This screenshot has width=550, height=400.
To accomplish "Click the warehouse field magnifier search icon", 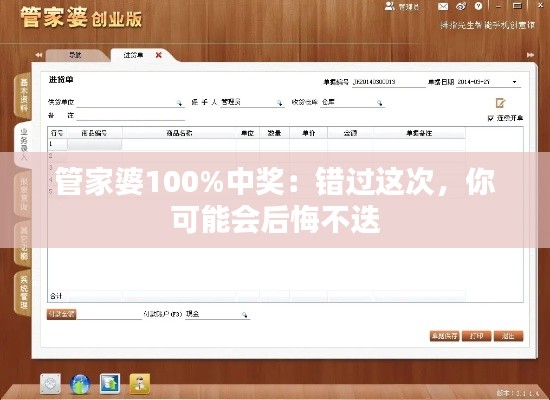I will coord(380,103).
